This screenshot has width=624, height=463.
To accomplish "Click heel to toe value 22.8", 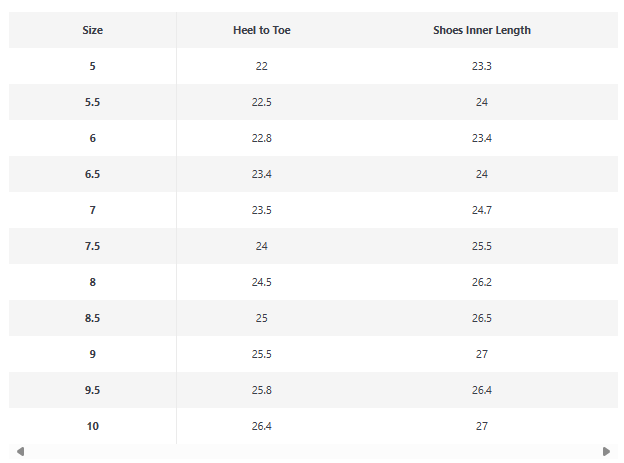I will [x=261, y=138].
